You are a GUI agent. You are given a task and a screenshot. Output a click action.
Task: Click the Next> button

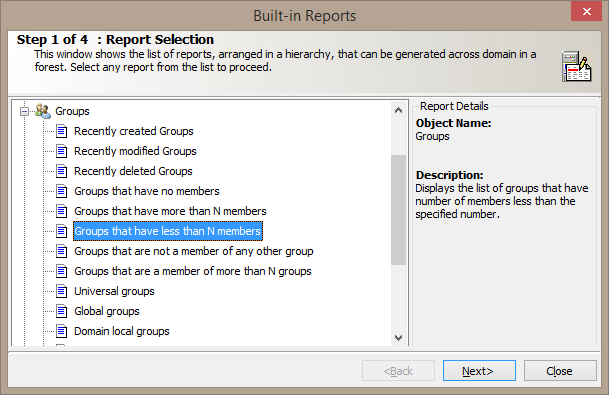coord(479,371)
